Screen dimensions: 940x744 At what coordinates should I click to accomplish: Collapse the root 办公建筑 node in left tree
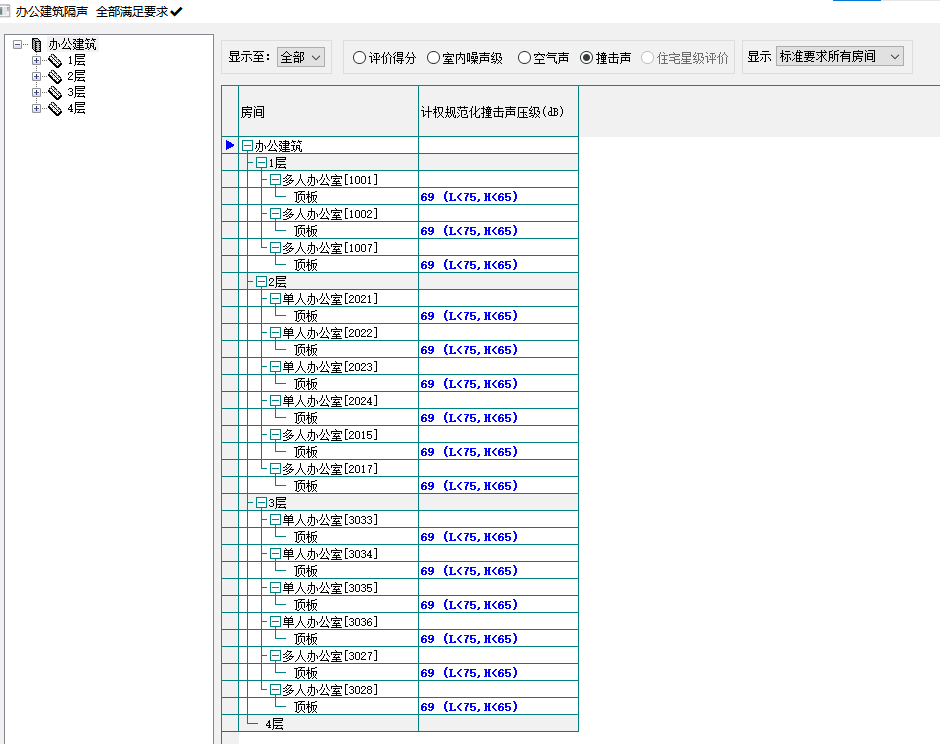pos(17,45)
